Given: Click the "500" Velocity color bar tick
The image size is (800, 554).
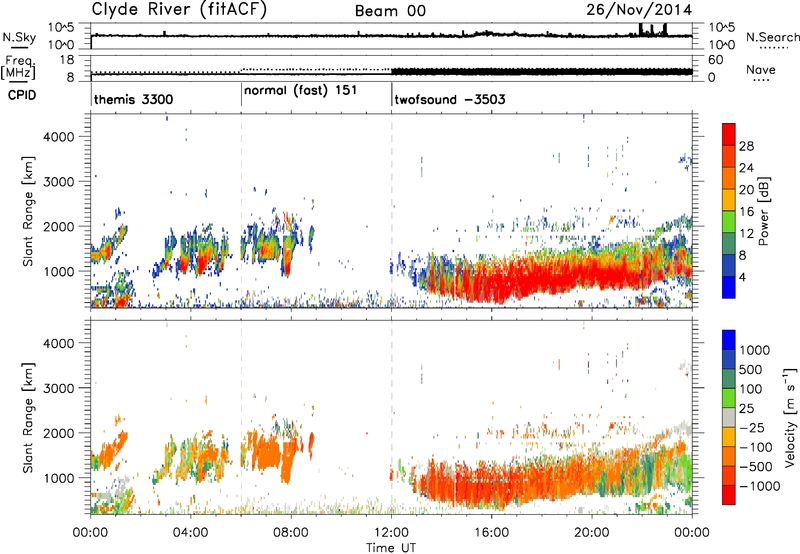Looking at the screenshot, I should (751, 370).
